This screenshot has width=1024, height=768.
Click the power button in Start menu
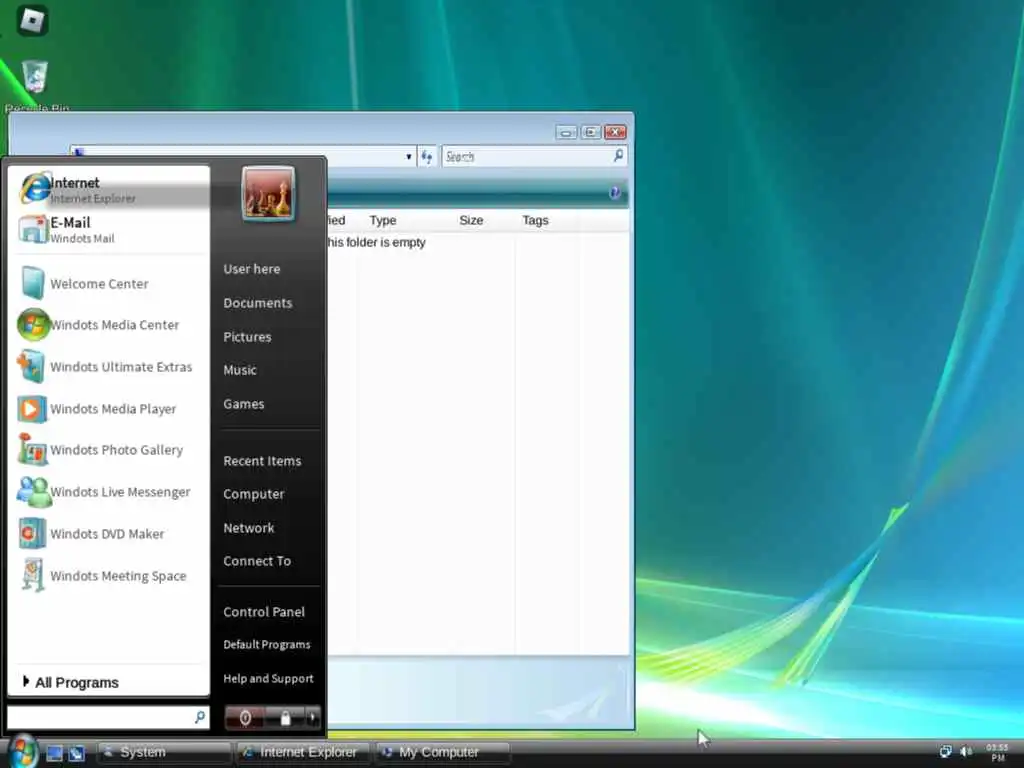tap(245, 718)
